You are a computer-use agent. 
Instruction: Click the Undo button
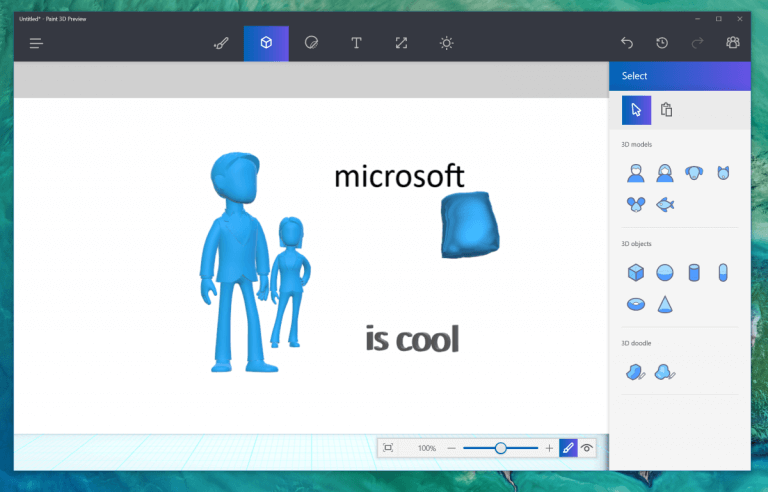[627, 43]
